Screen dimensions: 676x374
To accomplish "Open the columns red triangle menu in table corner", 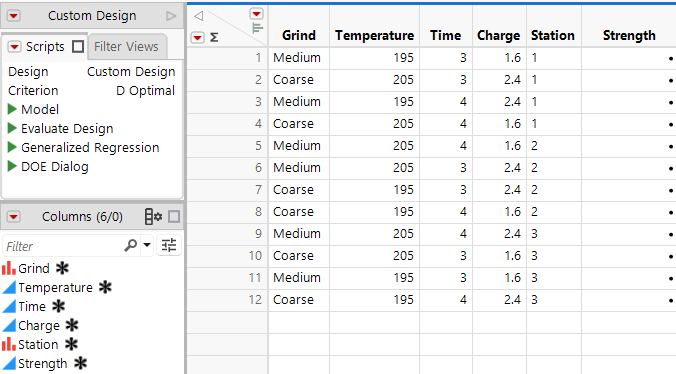I will click(257, 14).
